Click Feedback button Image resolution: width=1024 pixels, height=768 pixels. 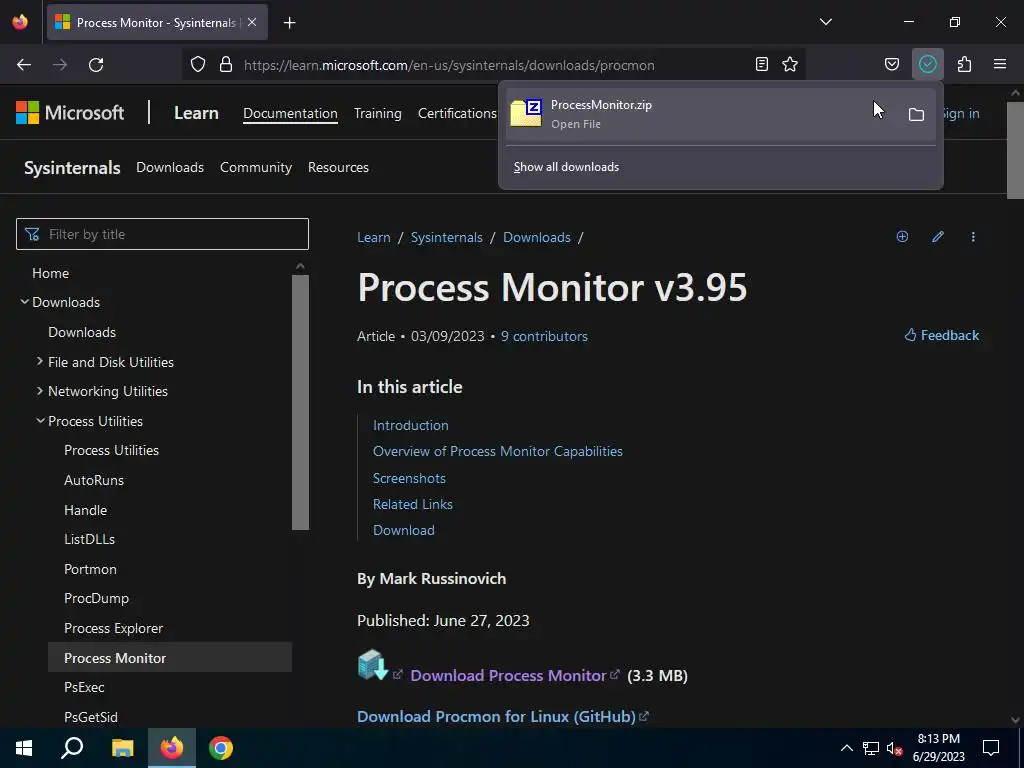pos(941,335)
